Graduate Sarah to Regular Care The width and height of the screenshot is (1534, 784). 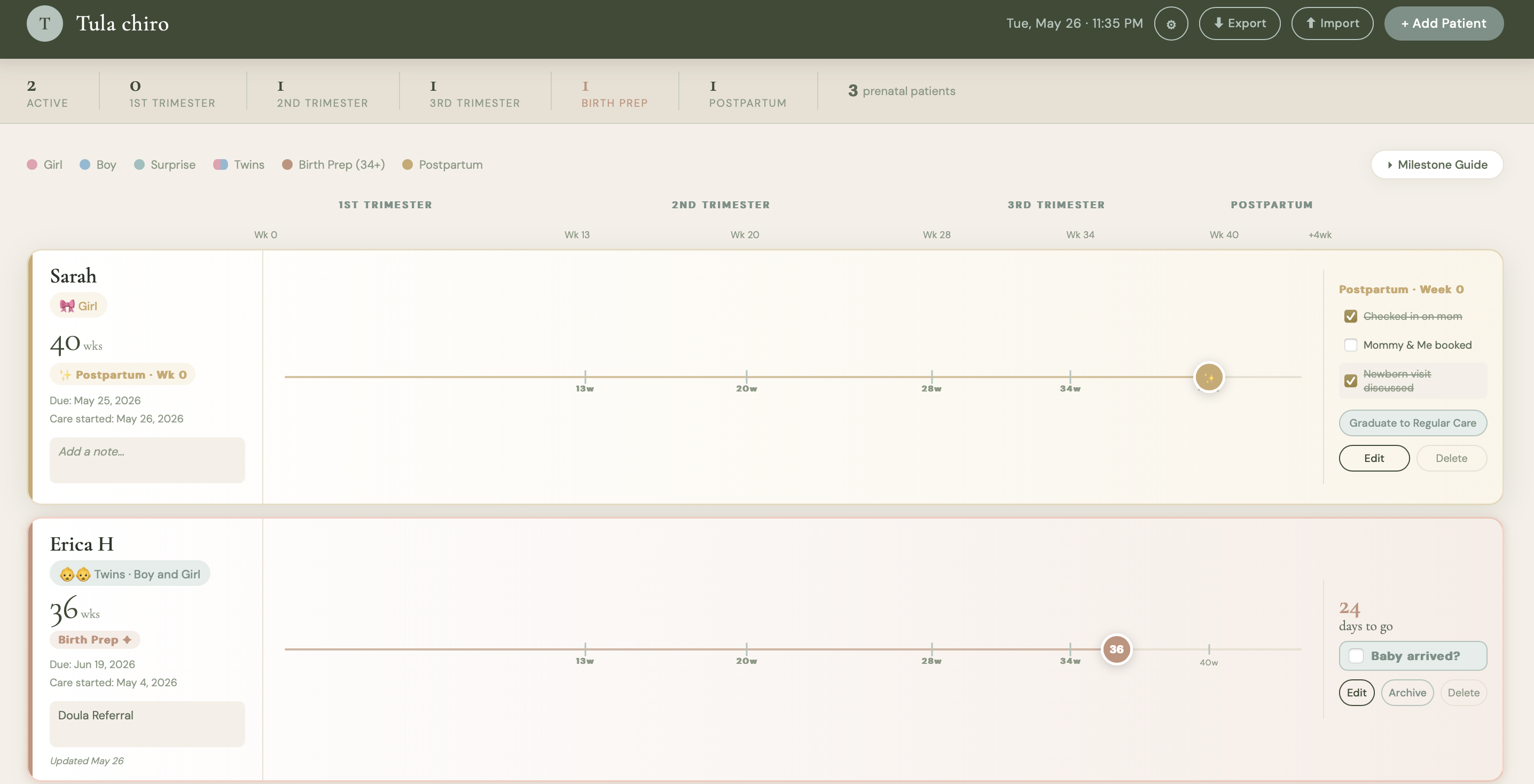click(1413, 424)
